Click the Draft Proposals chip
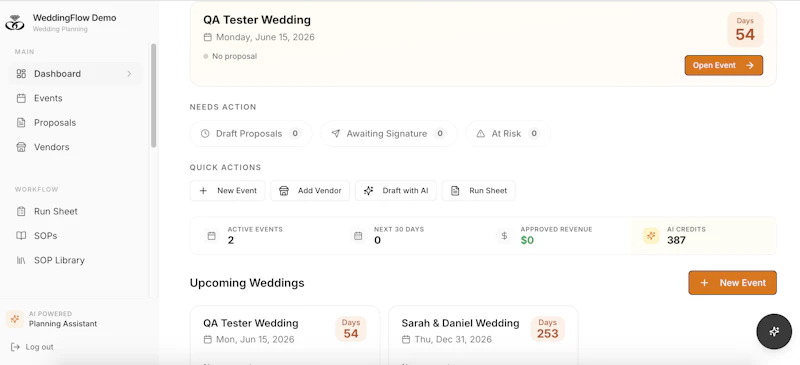Viewport: 800px width, 365px height. pyautogui.click(x=251, y=134)
